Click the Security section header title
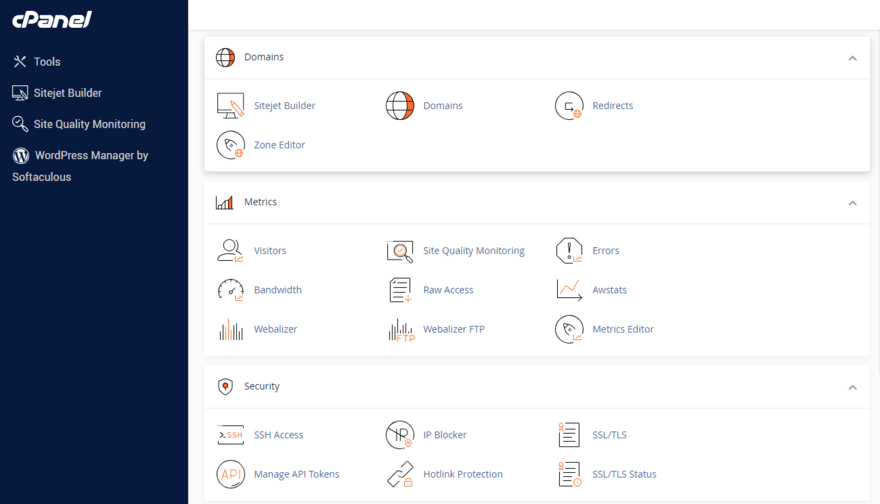Image resolution: width=880 pixels, height=504 pixels. pos(262,386)
